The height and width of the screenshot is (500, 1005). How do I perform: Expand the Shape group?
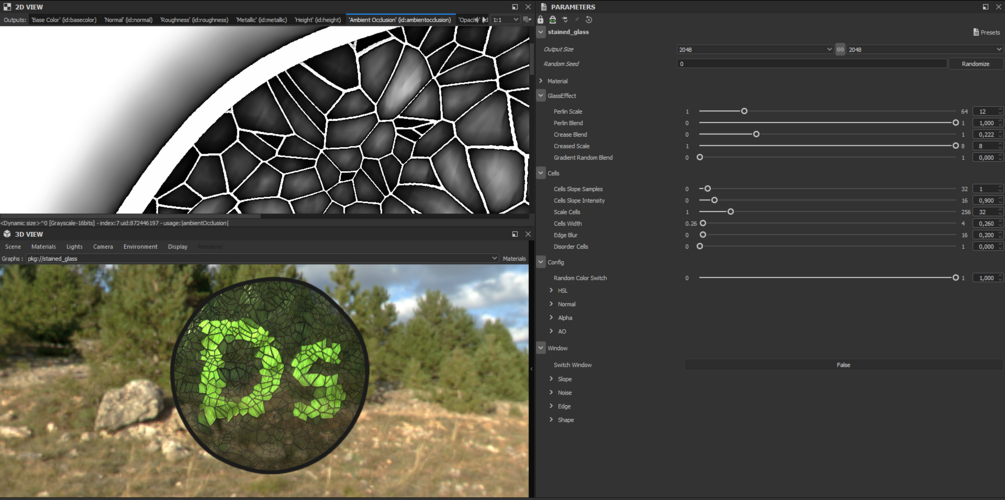pyautogui.click(x=551, y=420)
